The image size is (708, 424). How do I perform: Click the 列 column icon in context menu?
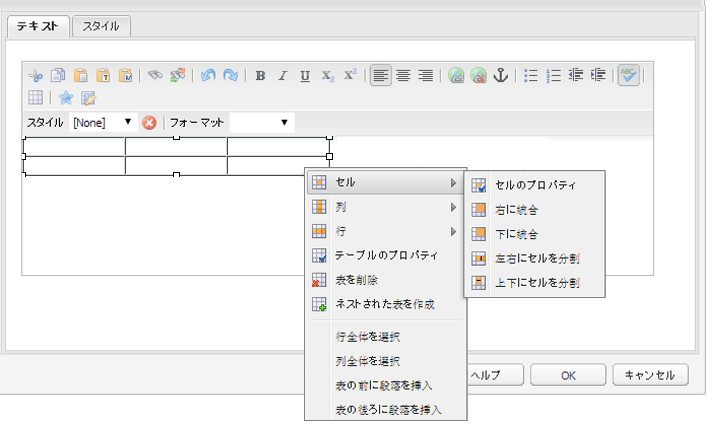click(319, 207)
